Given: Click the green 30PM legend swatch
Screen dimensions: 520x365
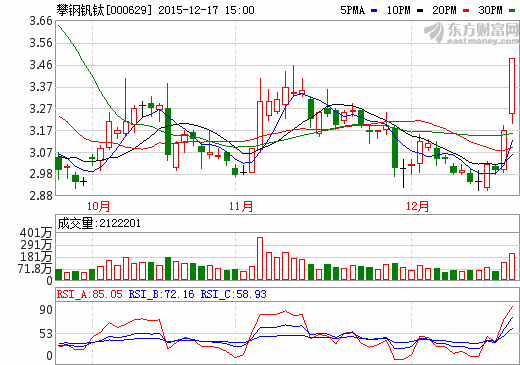Looking at the screenshot, I should (x=512, y=11).
